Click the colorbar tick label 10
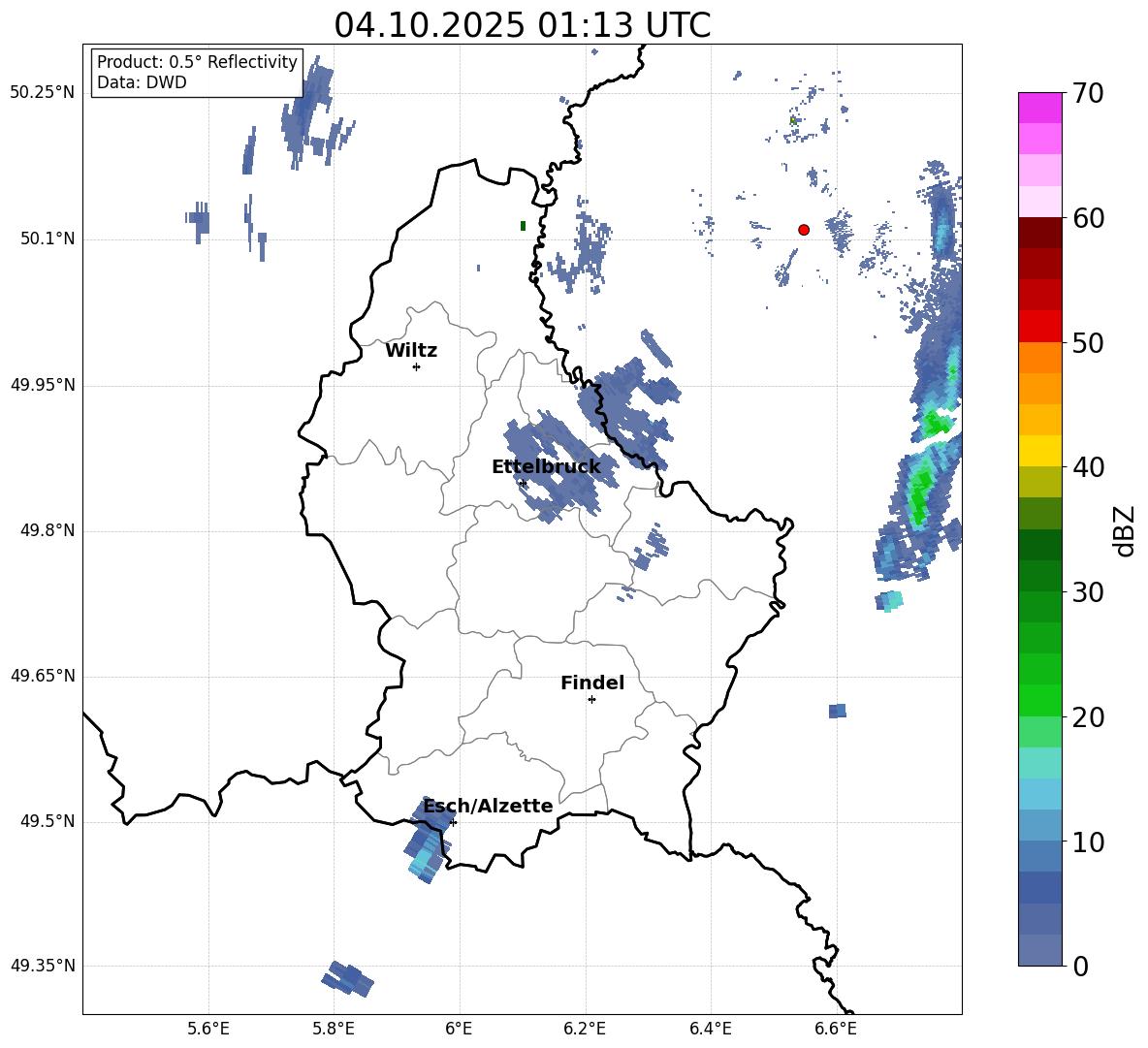1148x1048 pixels. click(x=1088, y=842)
